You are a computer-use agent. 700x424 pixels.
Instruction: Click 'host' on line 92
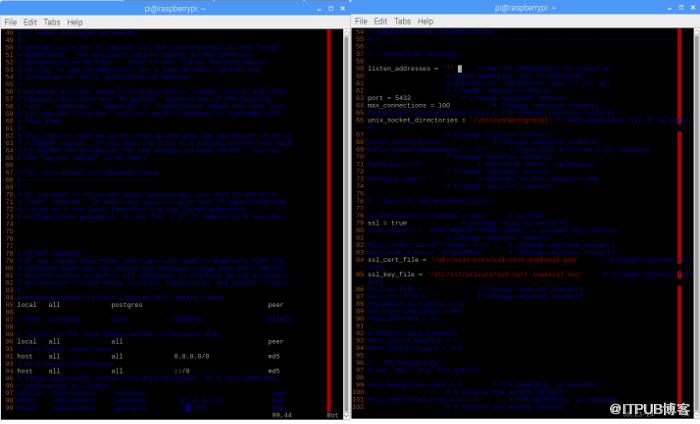point(25,356)
